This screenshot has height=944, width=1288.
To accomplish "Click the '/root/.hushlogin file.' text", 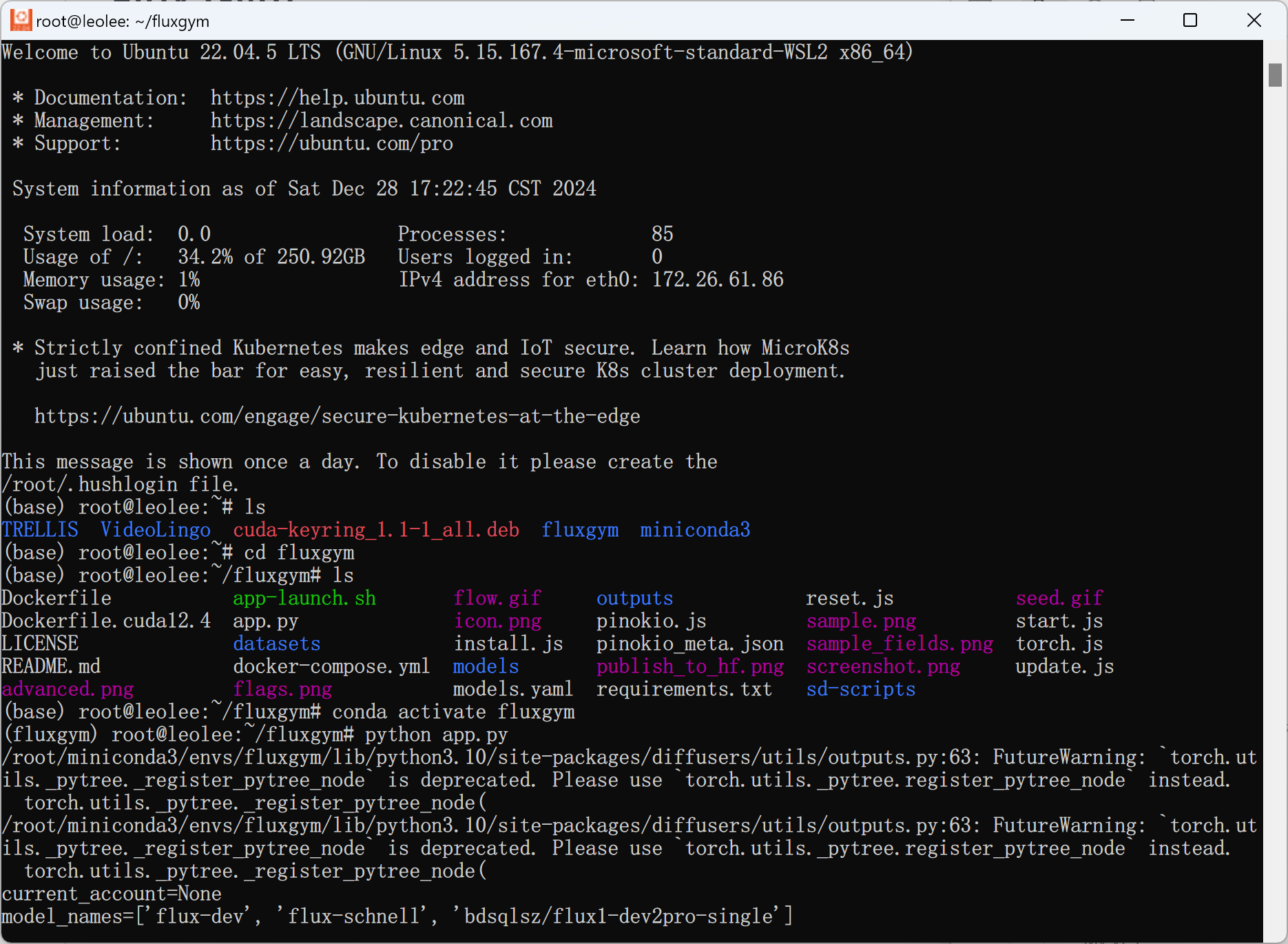I will click(120, 484).
